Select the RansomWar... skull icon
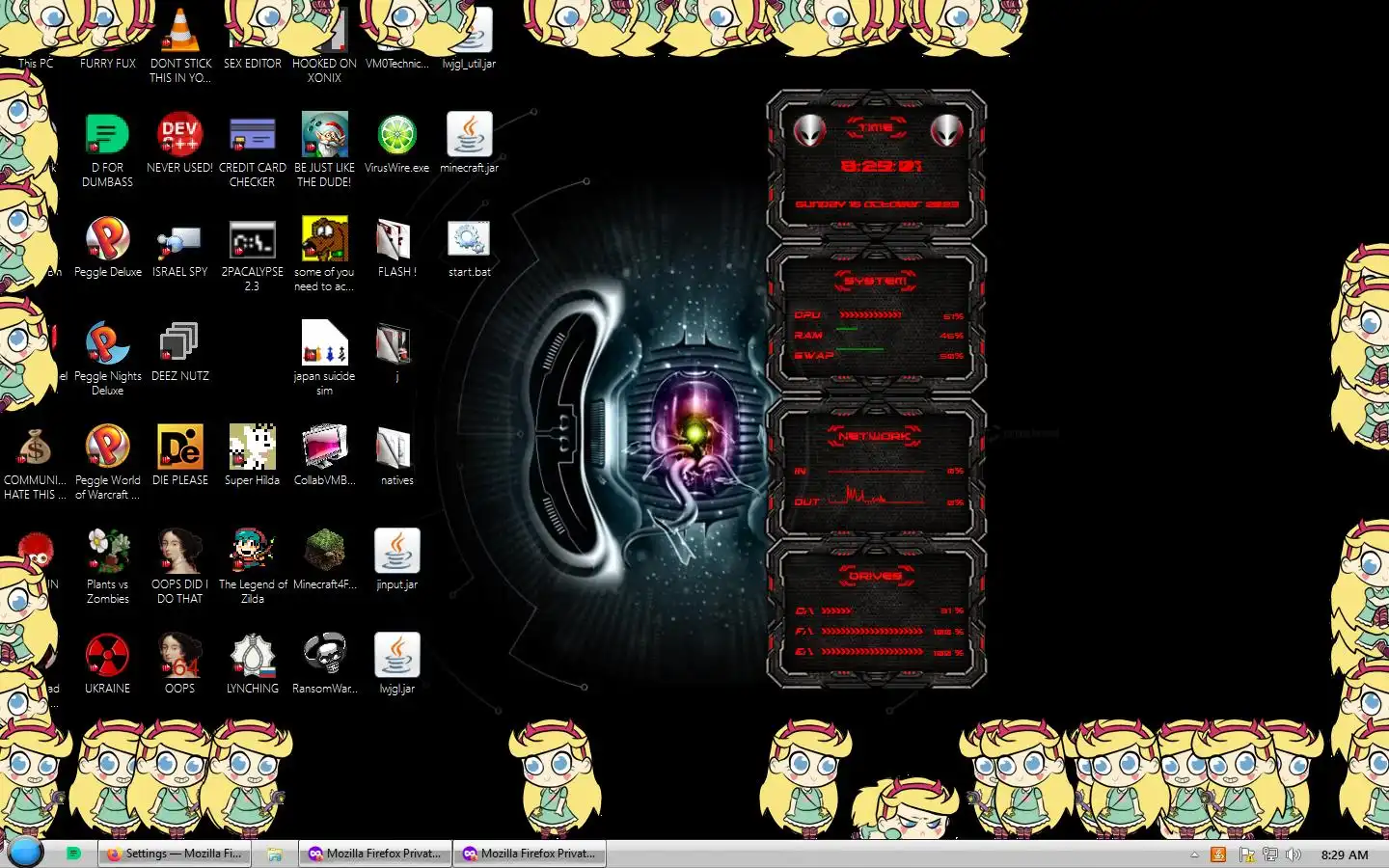The image size is (1389, 868). (x=324, y=664)
